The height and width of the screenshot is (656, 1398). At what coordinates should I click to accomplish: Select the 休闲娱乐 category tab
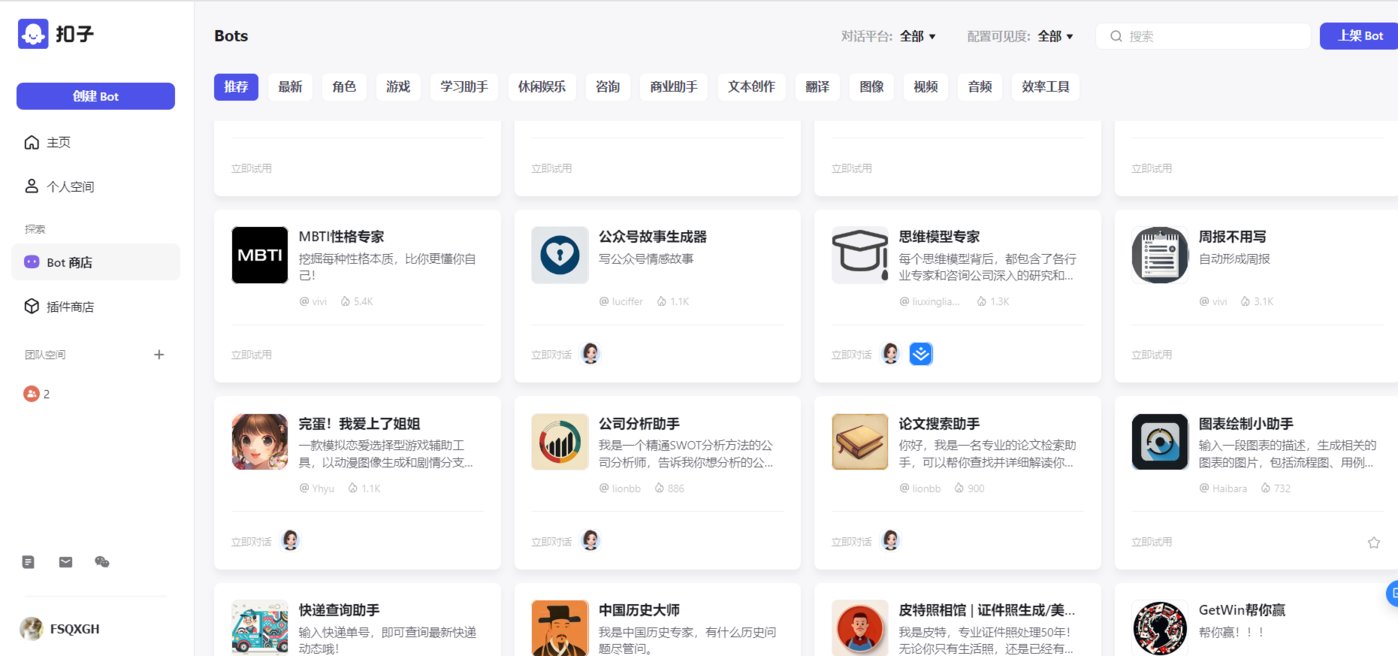click(x=541, y=87)
